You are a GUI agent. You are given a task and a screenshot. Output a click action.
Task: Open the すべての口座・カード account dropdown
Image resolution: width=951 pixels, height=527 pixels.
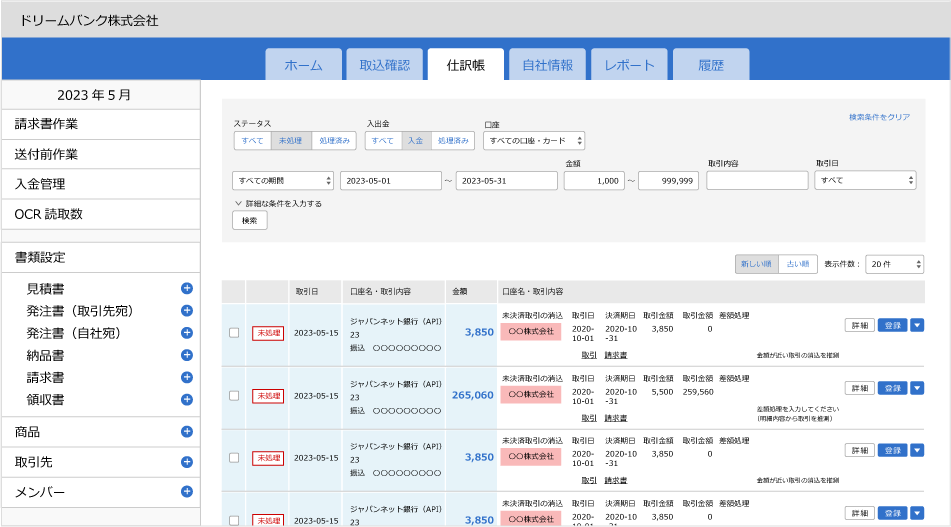point(534,141)
